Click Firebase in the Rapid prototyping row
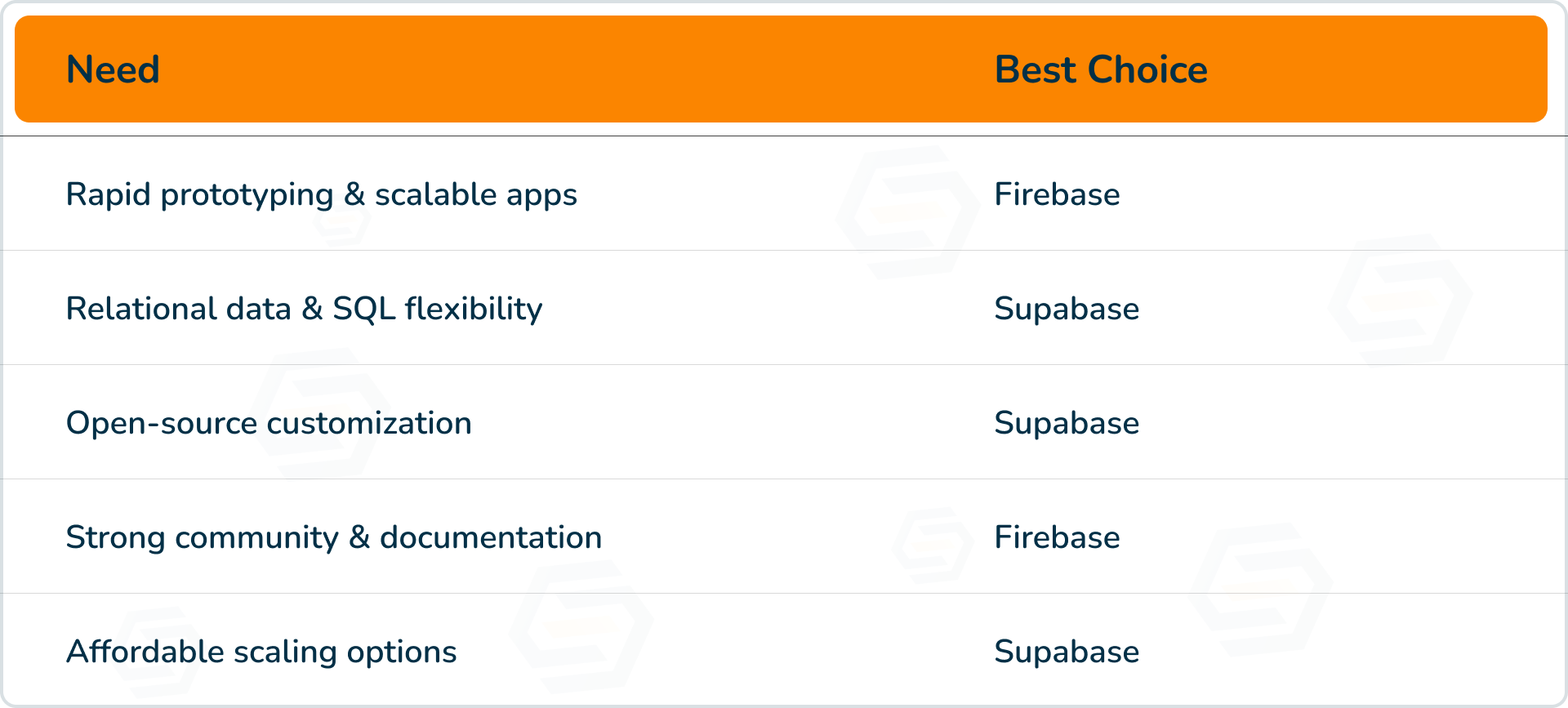The width and height of the screenshot is (1568, 708). click(1057, 194)
